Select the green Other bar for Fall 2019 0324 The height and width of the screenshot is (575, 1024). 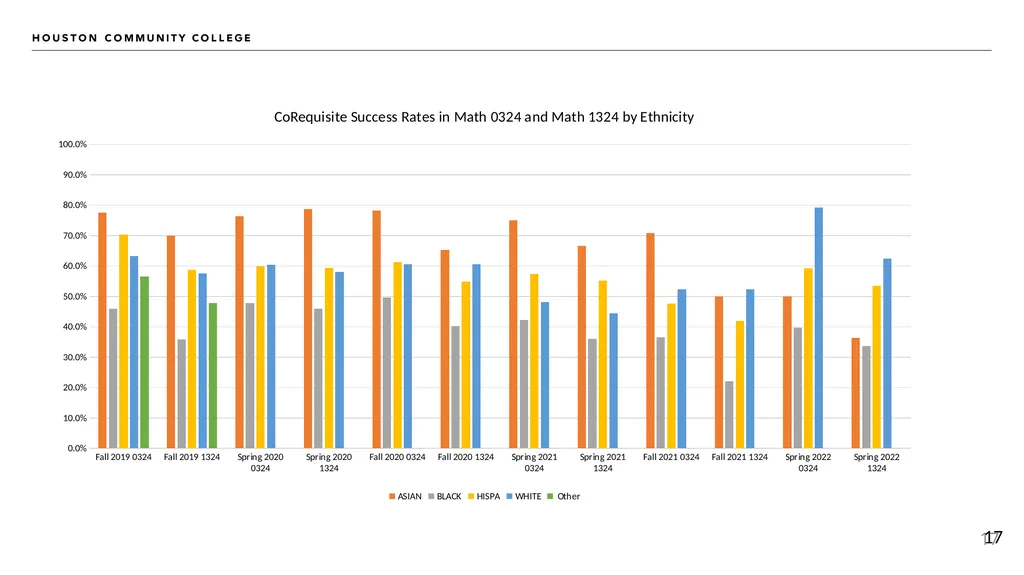[144, 363]
